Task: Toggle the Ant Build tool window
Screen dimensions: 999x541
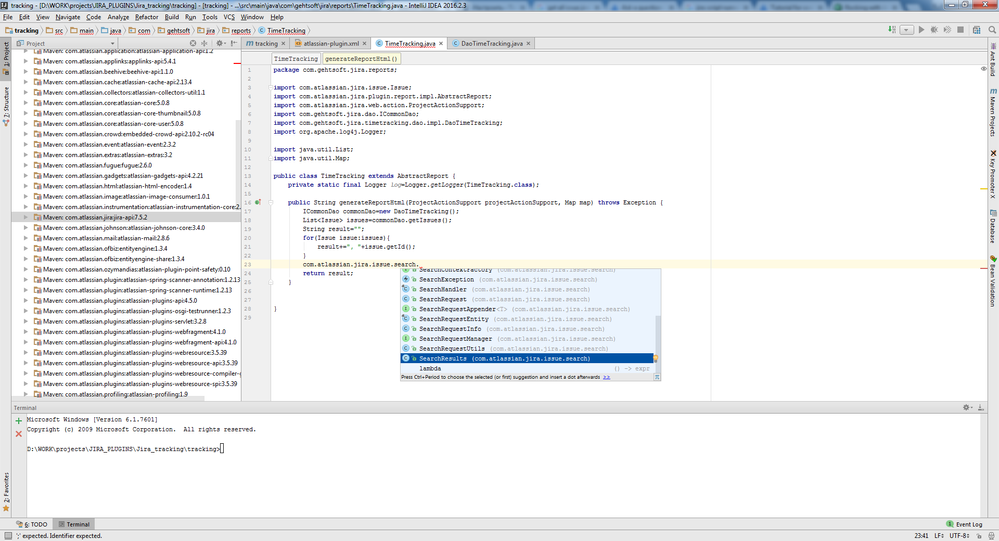Action: 993,61
